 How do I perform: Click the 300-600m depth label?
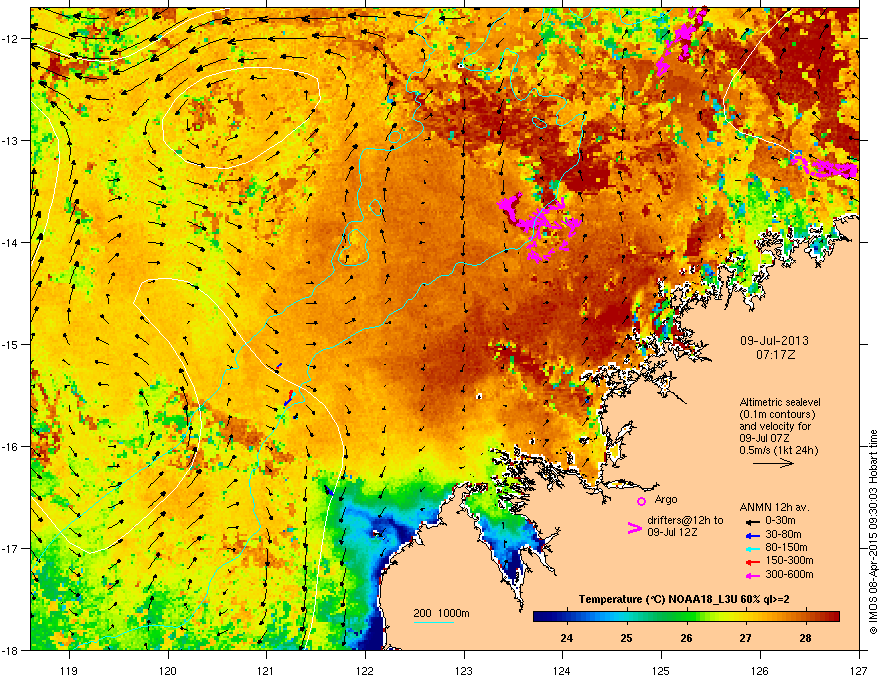pos(790,574)
